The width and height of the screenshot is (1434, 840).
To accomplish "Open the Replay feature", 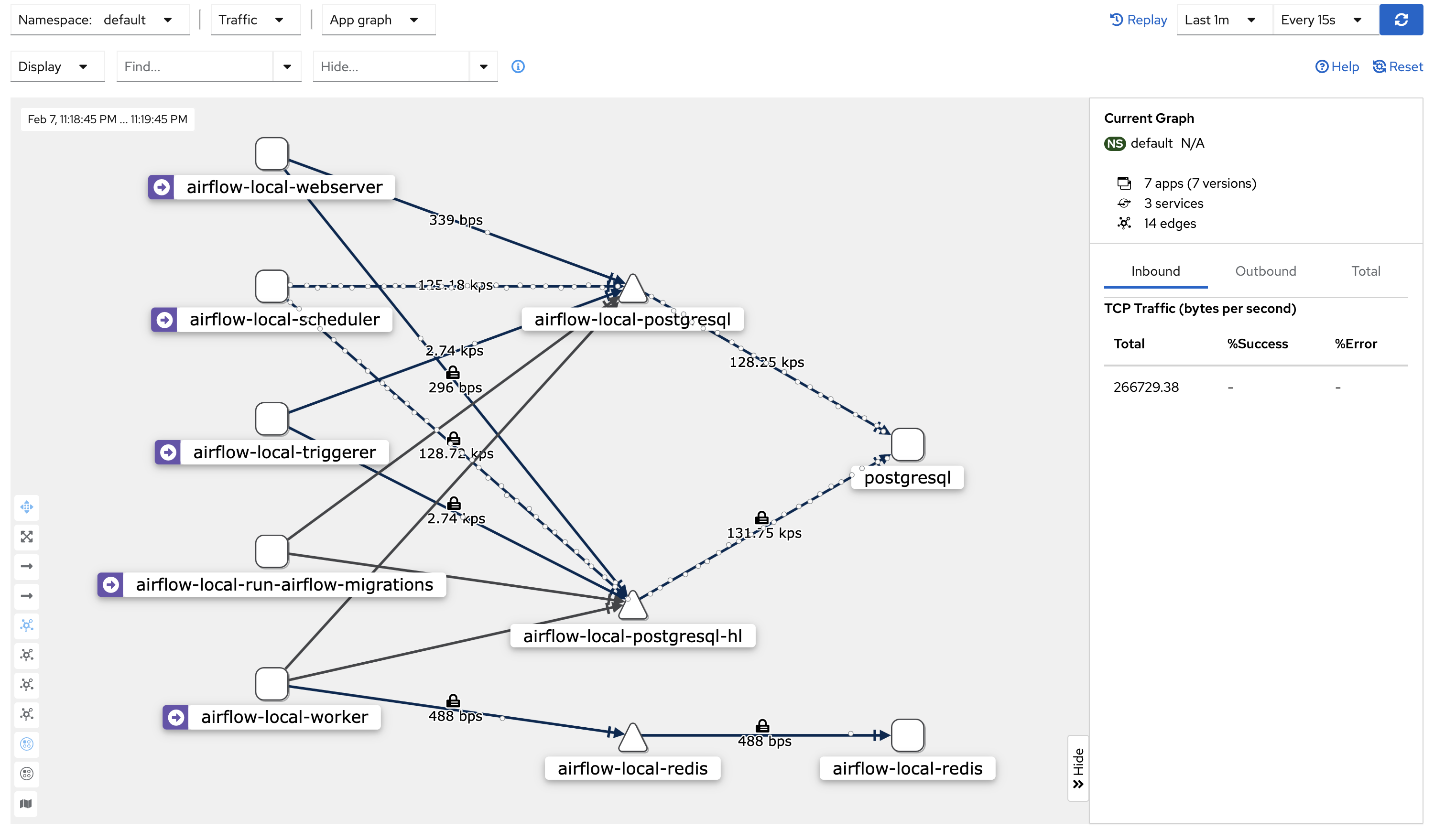I will click(1138, 20).
